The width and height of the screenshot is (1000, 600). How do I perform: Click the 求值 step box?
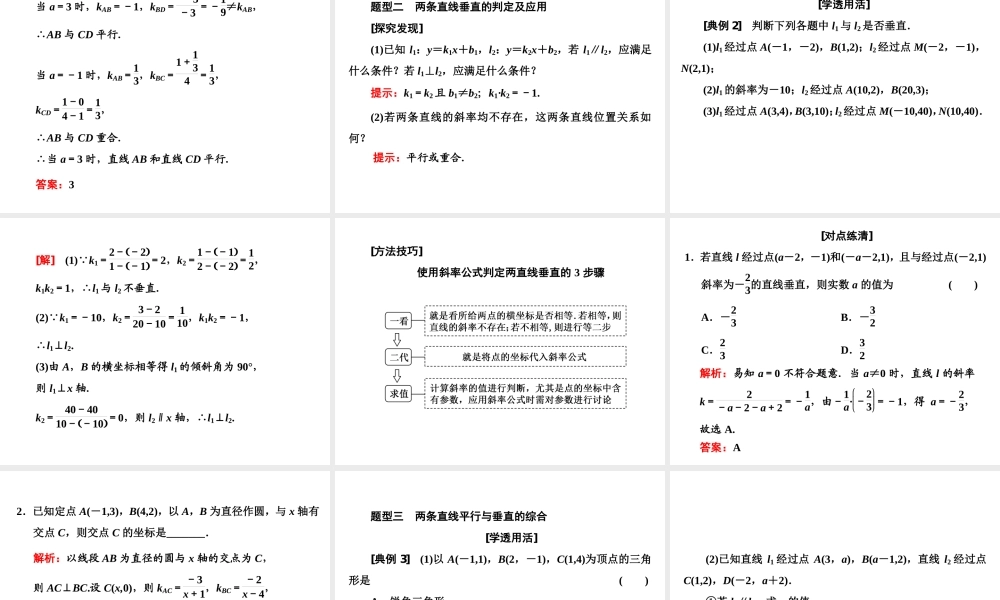[x=398, y=395]
